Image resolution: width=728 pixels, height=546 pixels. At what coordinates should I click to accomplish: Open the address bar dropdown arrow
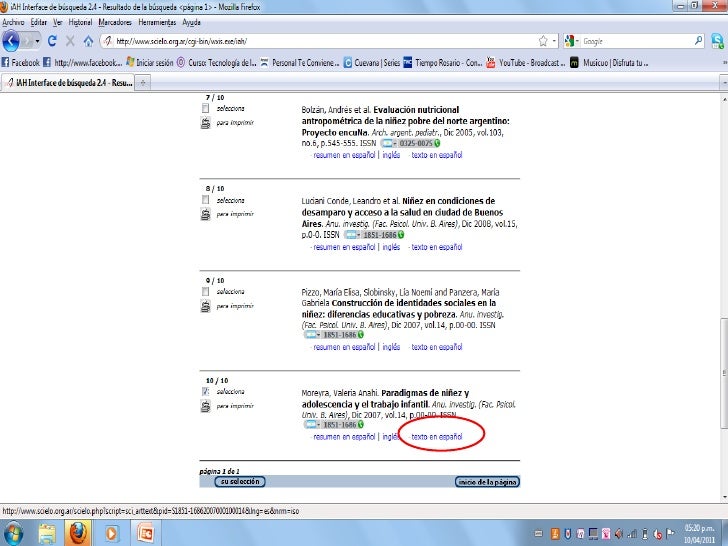[x=554, y=41]
